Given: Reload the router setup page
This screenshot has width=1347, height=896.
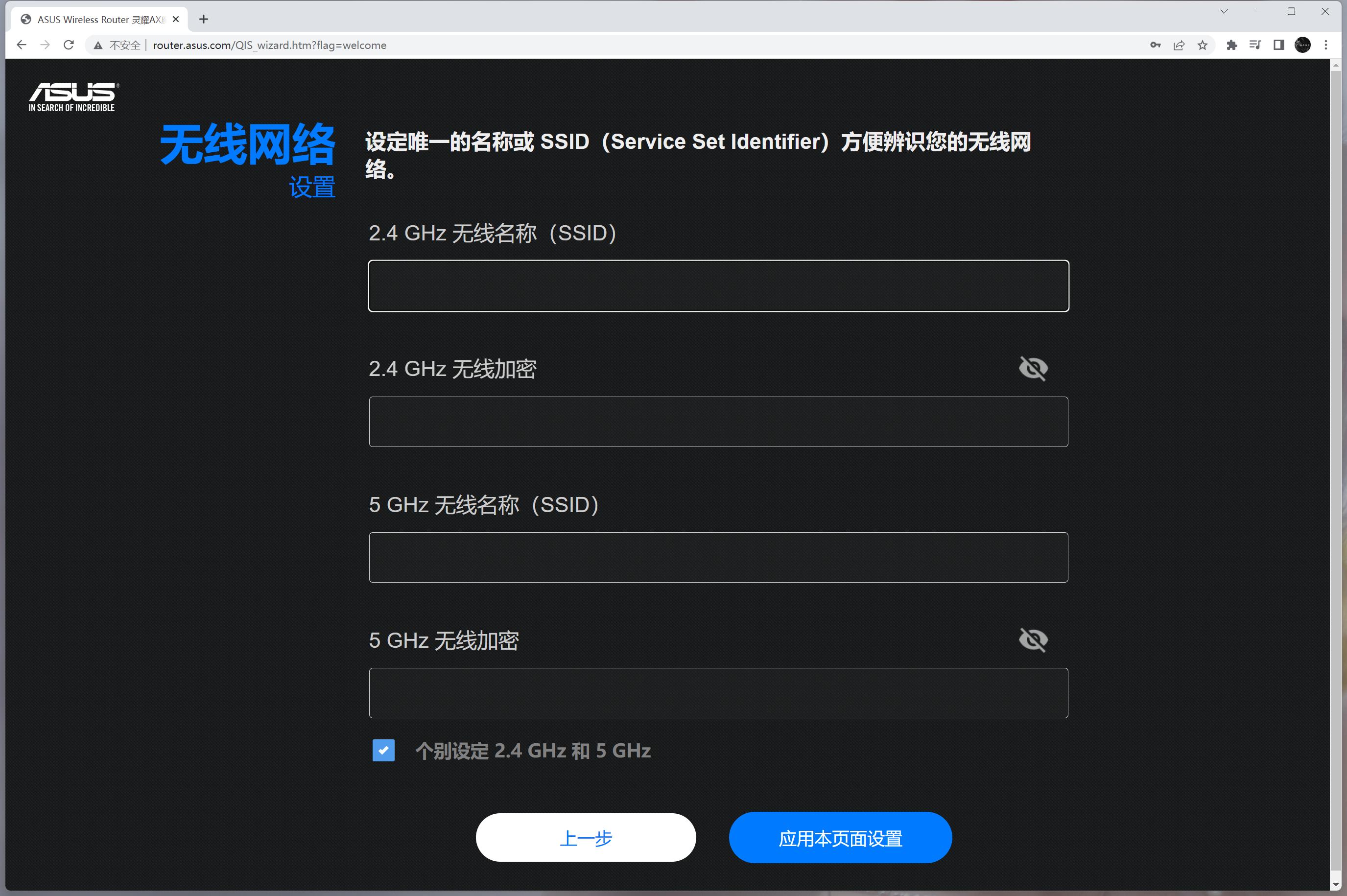Looking at the screenshot, I should point(69,45).
